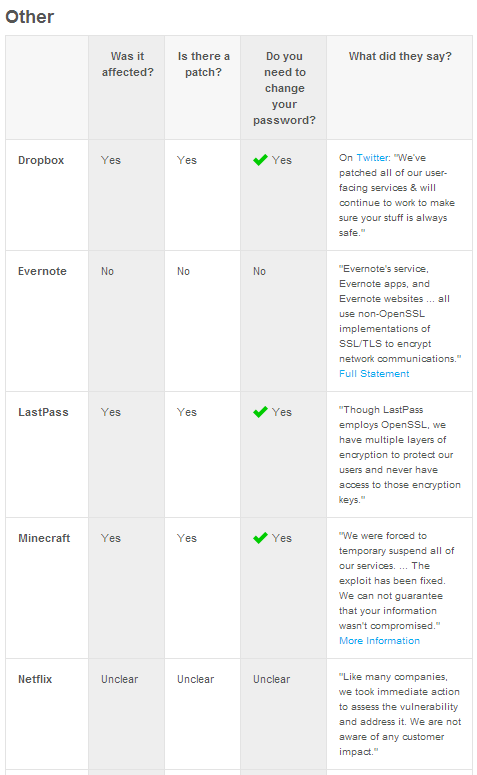The height and width of the screenshot is (775, 477).
Task: Select the Evernote row label
Action: 42,271
